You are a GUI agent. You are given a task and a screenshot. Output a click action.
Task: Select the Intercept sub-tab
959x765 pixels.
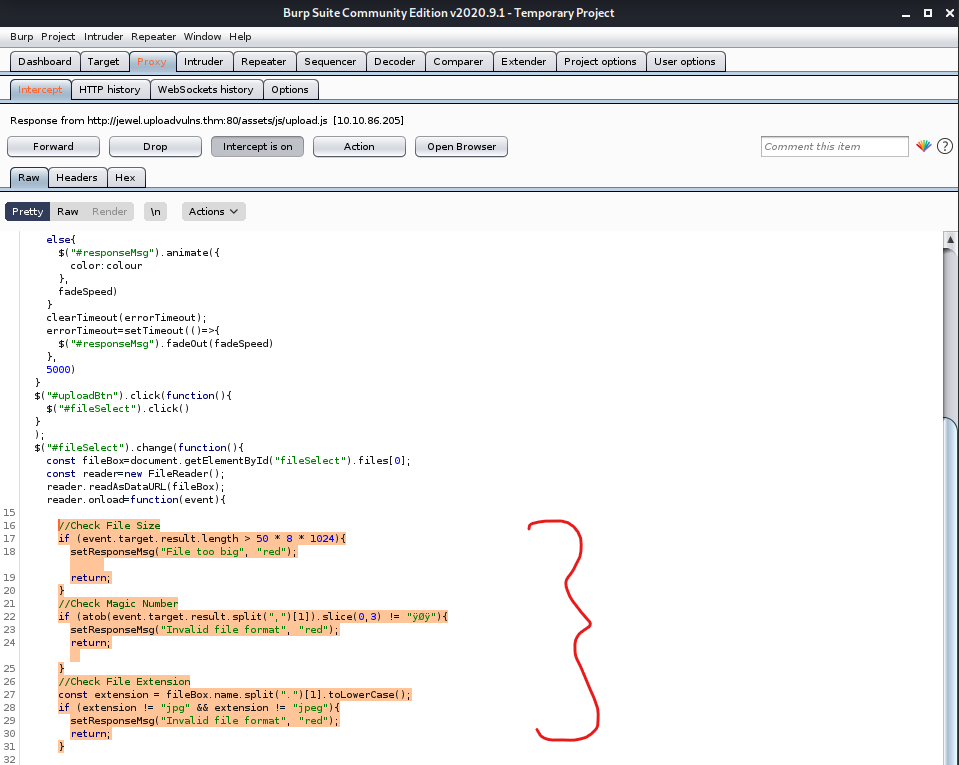(40, 90)
